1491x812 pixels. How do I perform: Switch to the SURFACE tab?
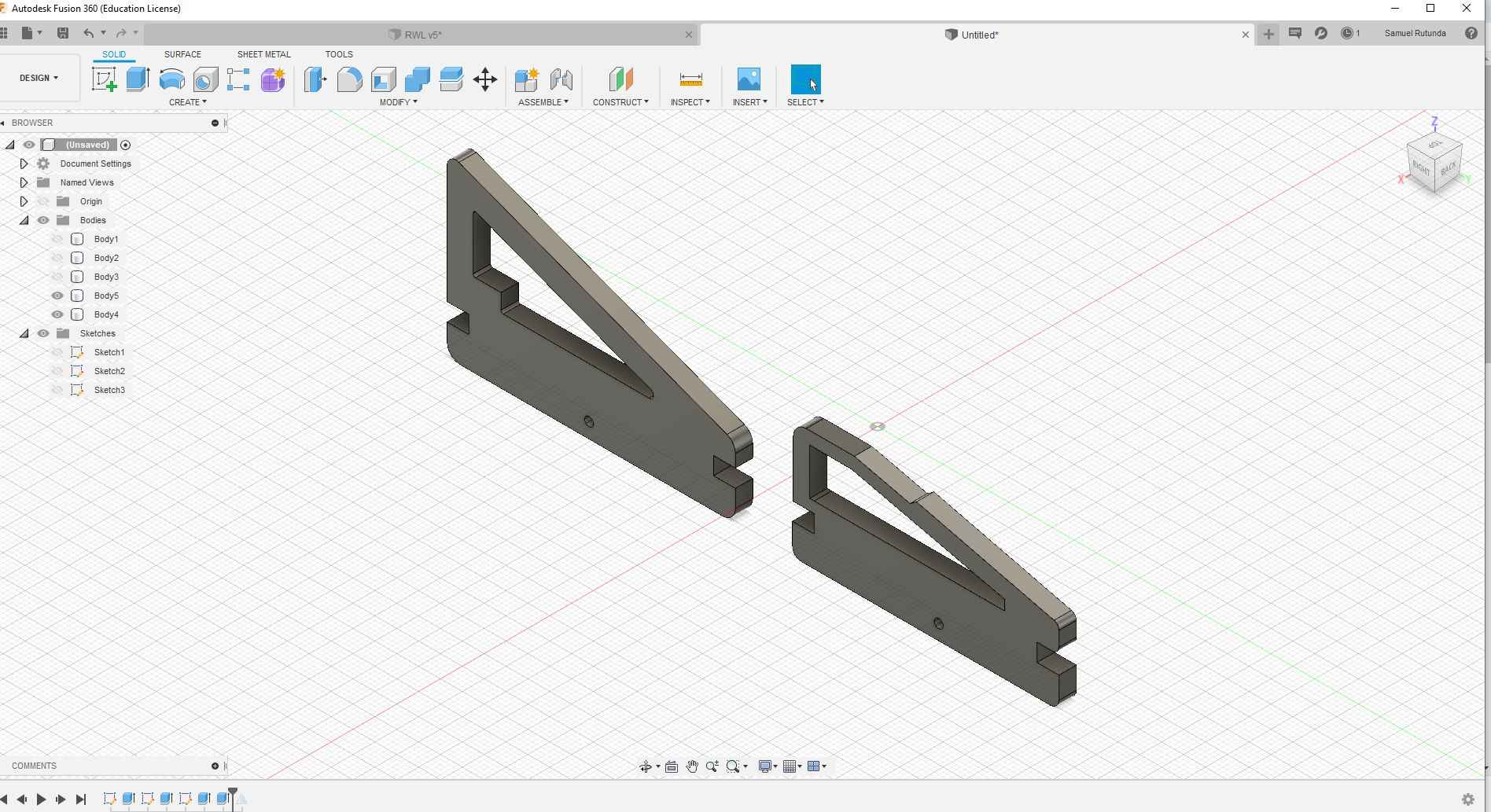click(182, 54)
